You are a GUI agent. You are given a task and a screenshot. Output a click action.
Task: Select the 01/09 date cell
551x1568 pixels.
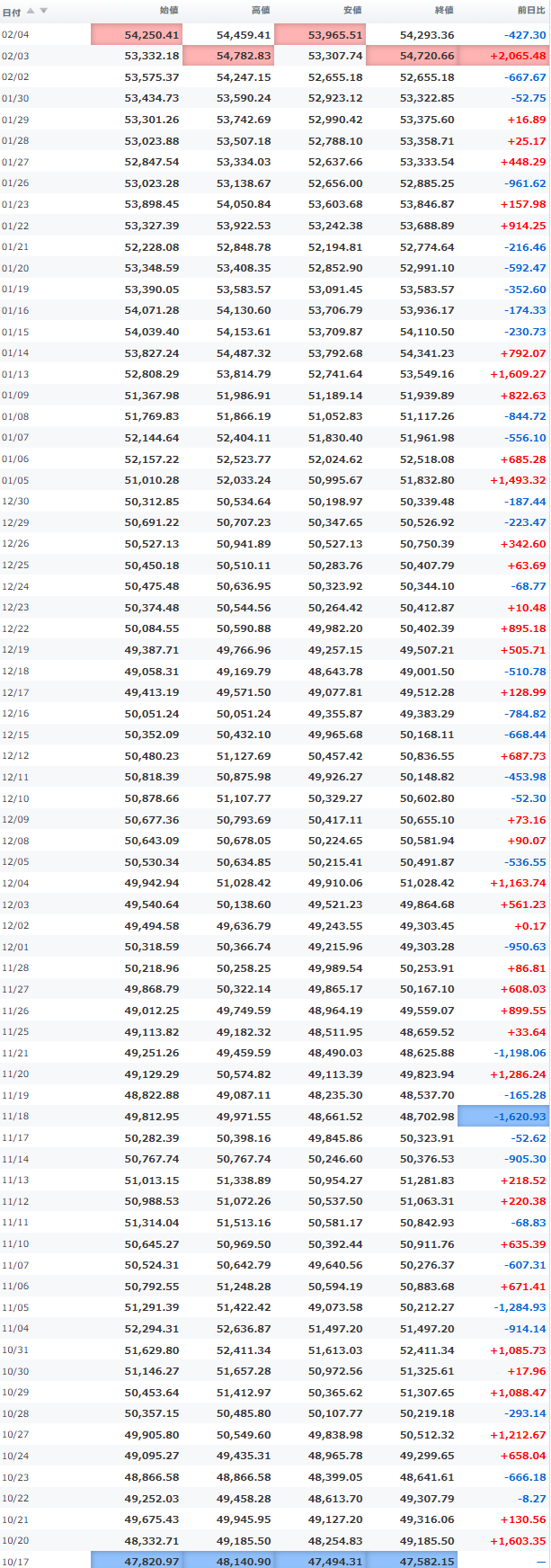(15, 396)
